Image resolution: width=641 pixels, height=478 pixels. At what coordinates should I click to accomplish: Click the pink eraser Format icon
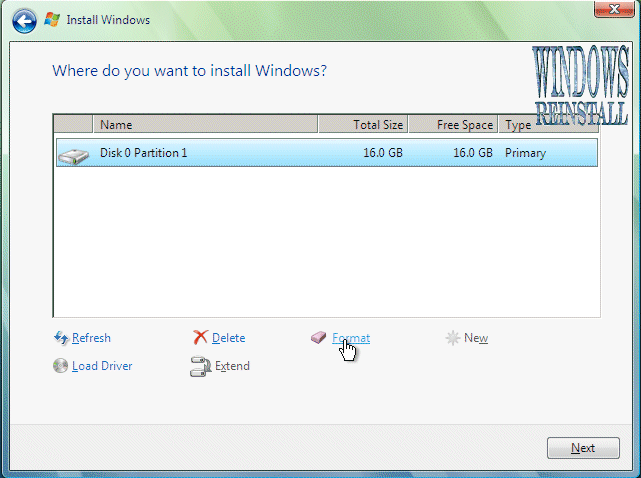[x=319, y=338]
